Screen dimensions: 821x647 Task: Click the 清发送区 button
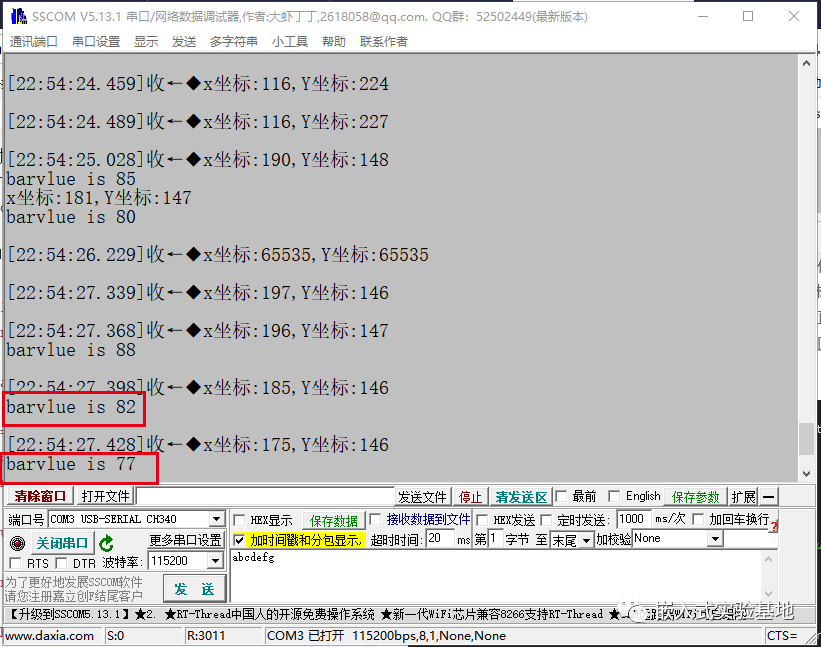[x=521, y=497]
